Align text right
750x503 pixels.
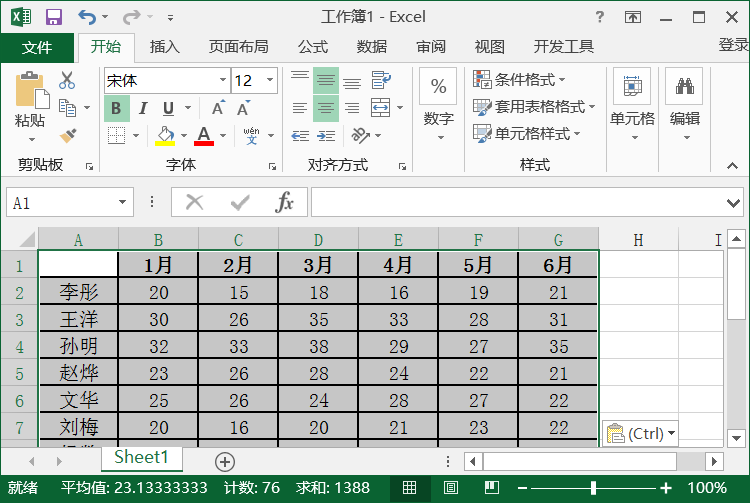point(352,108)
